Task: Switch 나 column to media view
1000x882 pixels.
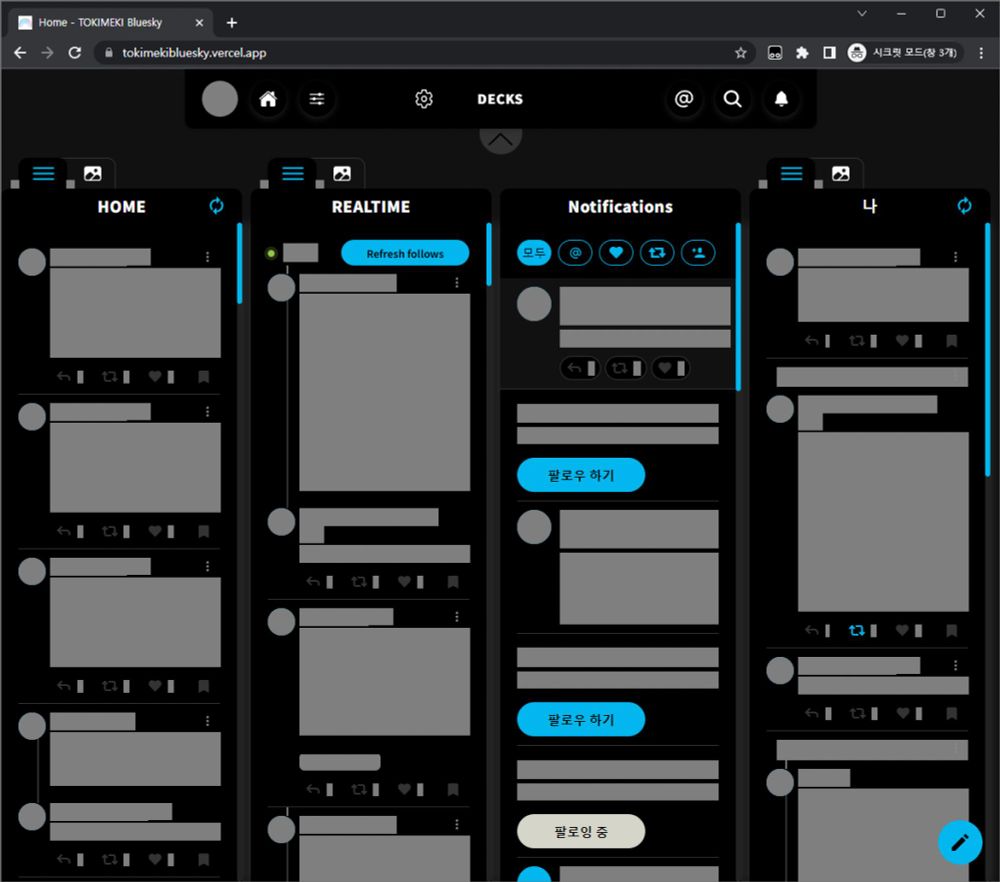Action: (x=841, y=173)
